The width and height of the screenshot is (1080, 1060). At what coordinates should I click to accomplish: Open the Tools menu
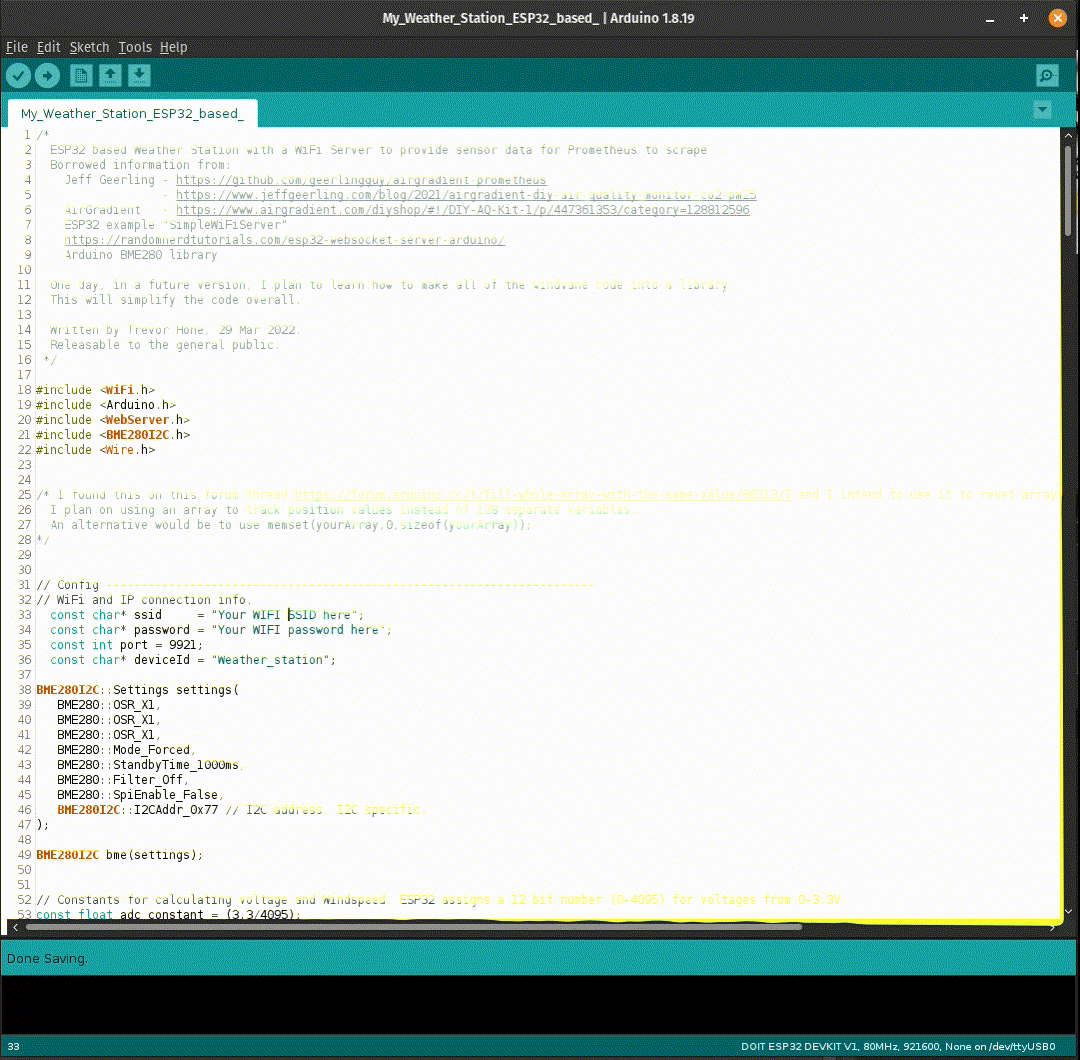tap(135, 47)
